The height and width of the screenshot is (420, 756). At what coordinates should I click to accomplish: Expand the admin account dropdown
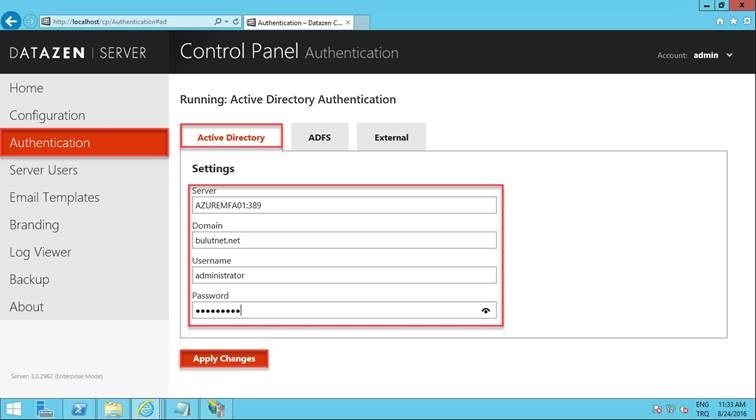click(x=729, y=55)
